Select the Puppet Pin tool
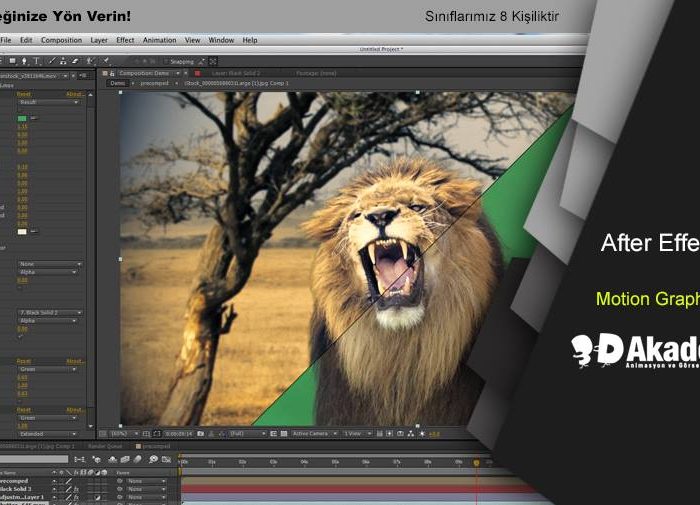The image size is (700, 505). tap(106, 61)
